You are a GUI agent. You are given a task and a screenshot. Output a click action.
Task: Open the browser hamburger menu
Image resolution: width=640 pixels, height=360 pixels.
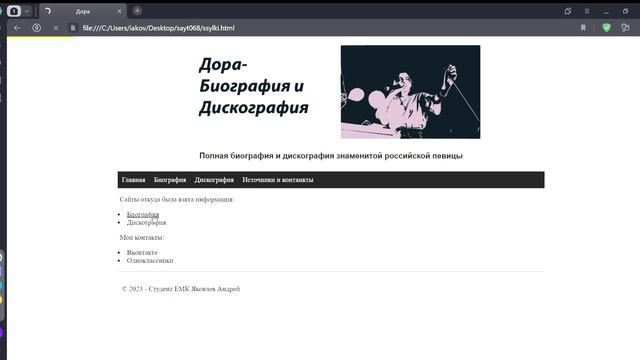coord(587,11)
